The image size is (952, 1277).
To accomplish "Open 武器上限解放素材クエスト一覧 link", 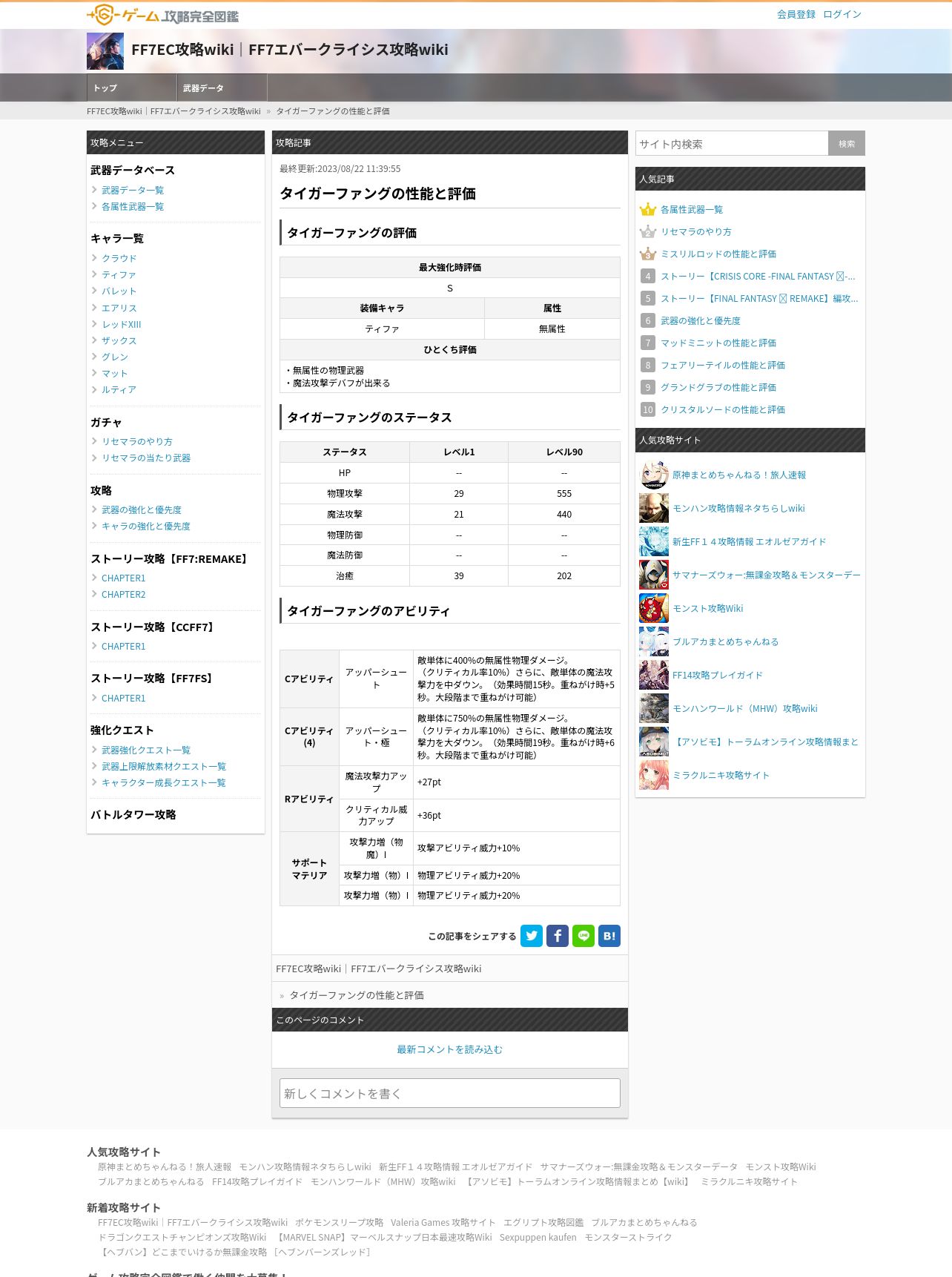I will (x=164, y=766).
